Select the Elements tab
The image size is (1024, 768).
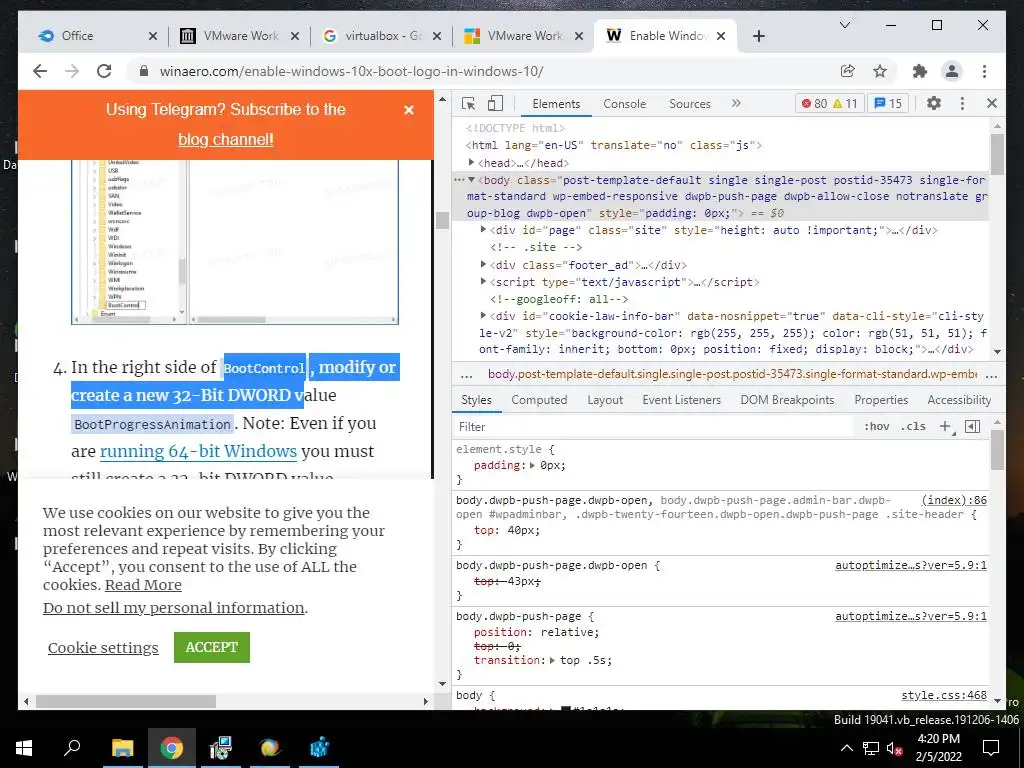tap(556, 104)
